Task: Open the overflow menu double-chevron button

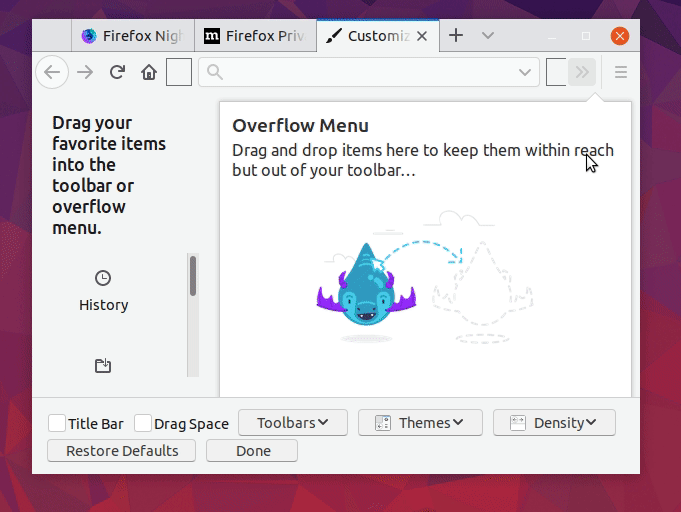Action: [x=582, y=72]
